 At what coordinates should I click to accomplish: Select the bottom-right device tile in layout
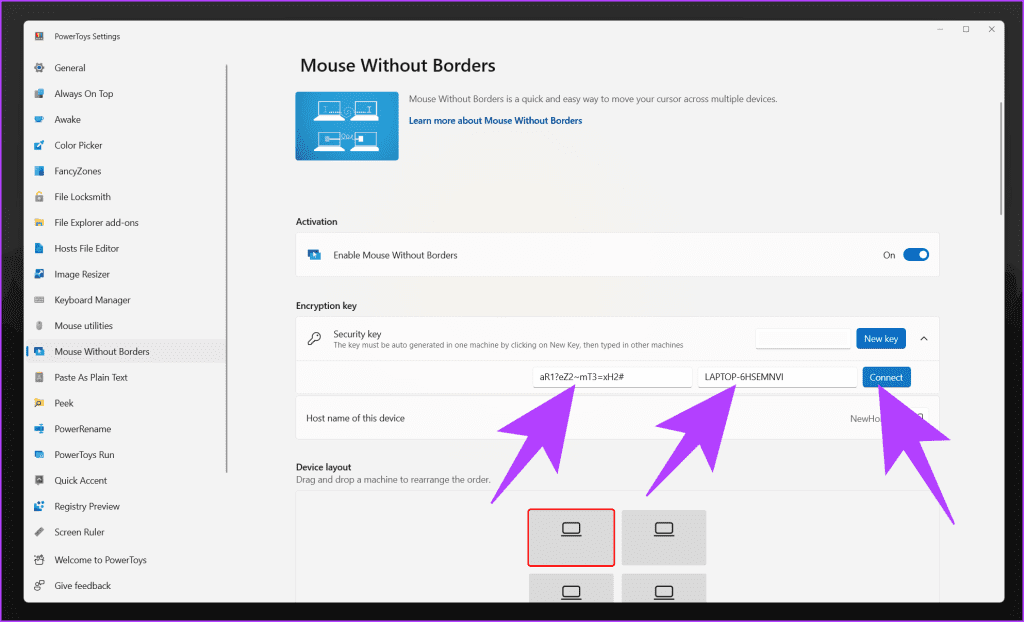pyautogui.click(x=664, y=588)
